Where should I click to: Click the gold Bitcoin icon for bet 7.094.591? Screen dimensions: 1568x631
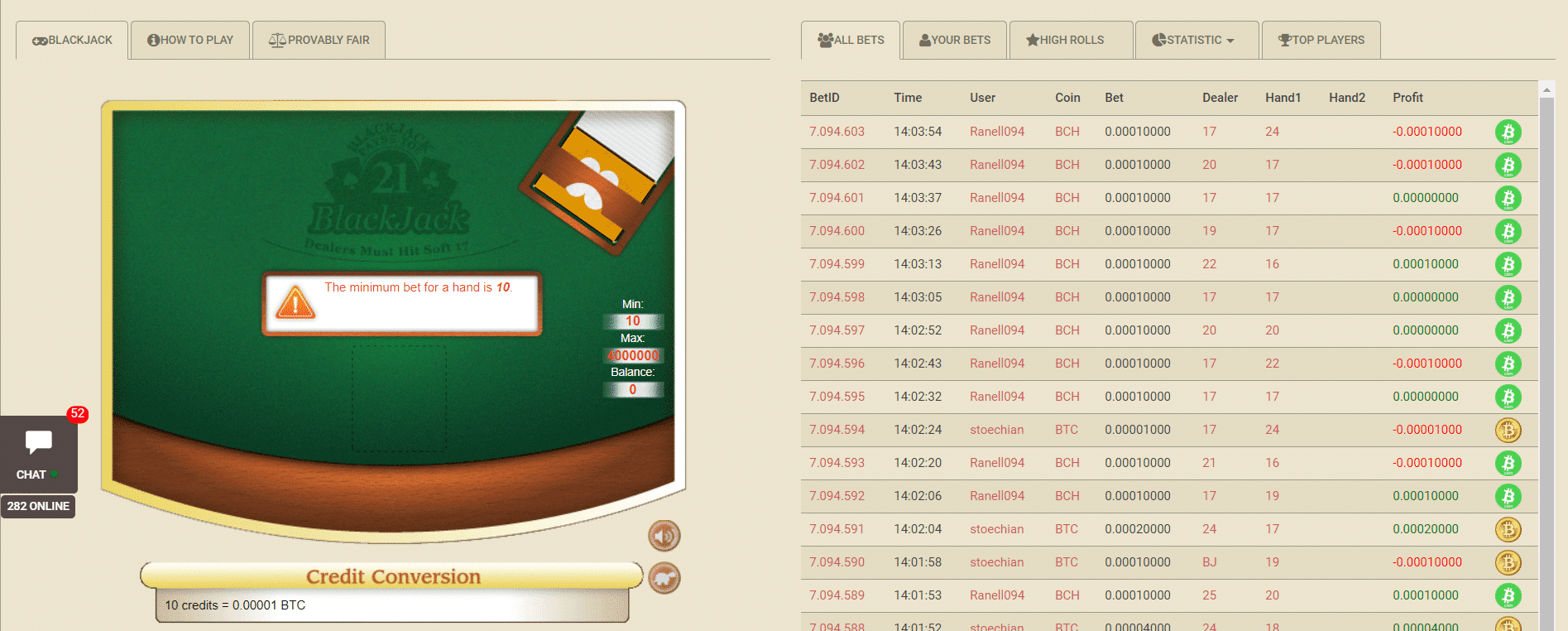[x=1508, y=529]
